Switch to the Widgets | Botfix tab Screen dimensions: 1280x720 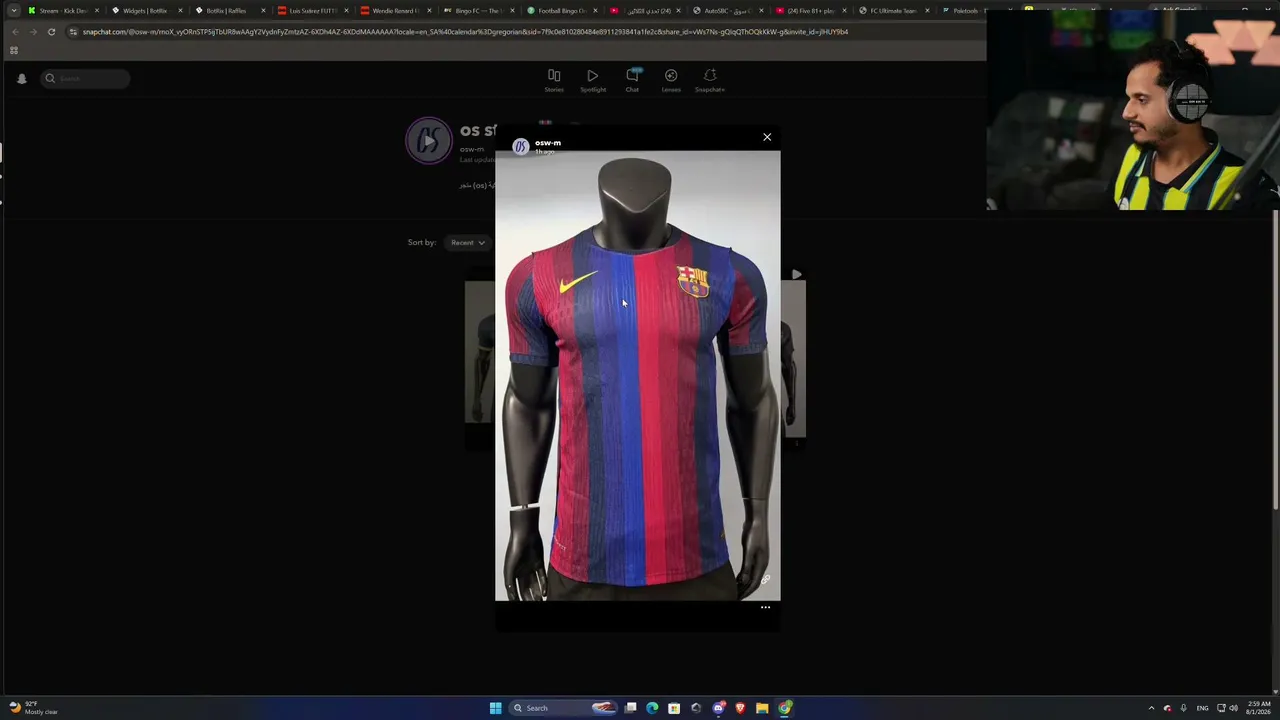[146, 11]
